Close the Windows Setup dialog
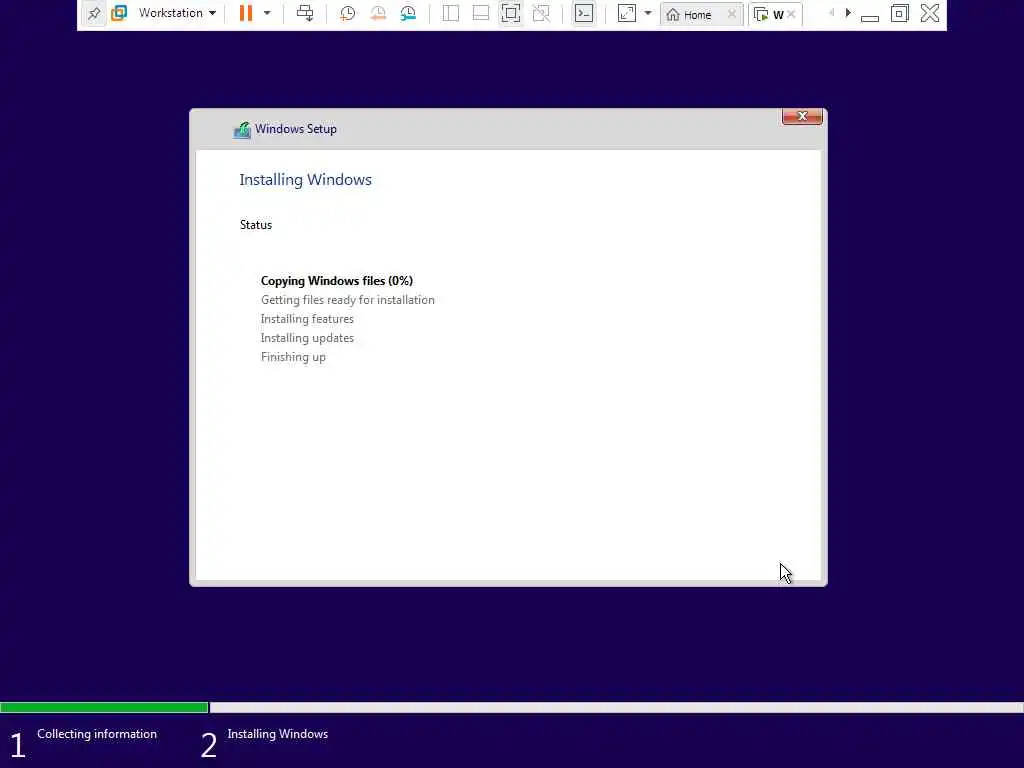Viewport: 1024px width, 768px height. point(802,116)
